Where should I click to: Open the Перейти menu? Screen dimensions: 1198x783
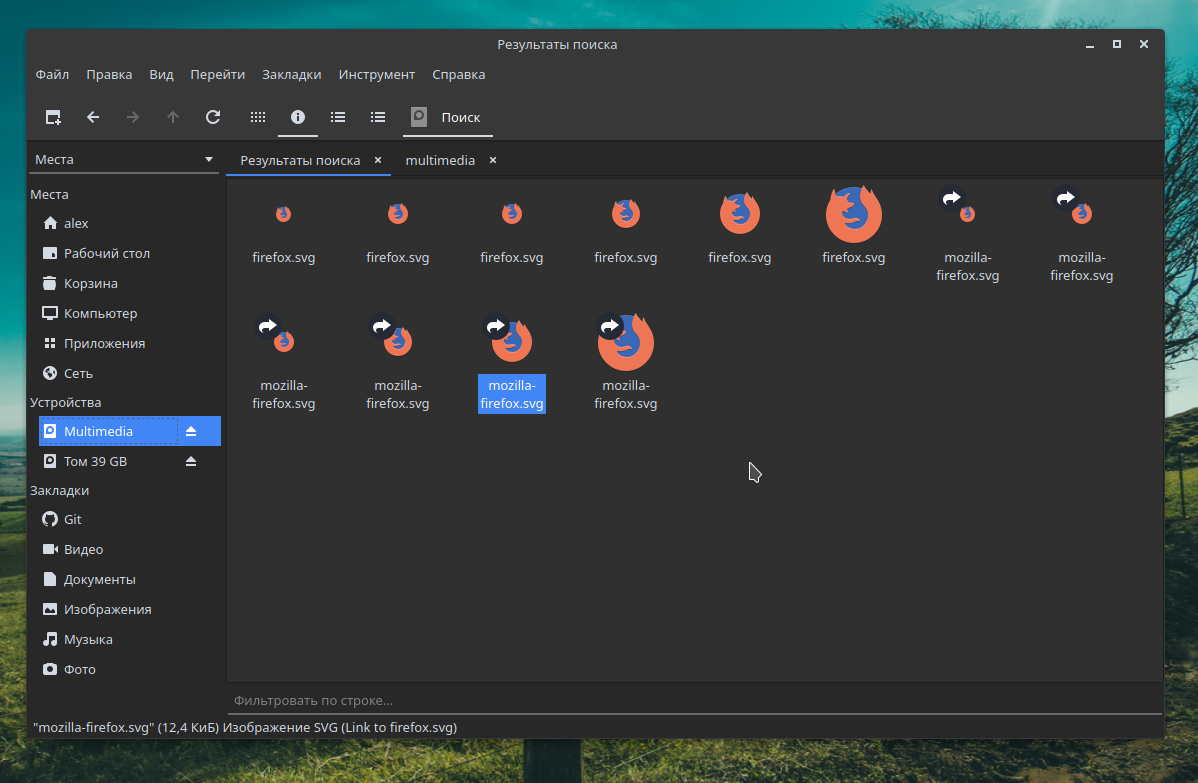click(x=218, y=74)
